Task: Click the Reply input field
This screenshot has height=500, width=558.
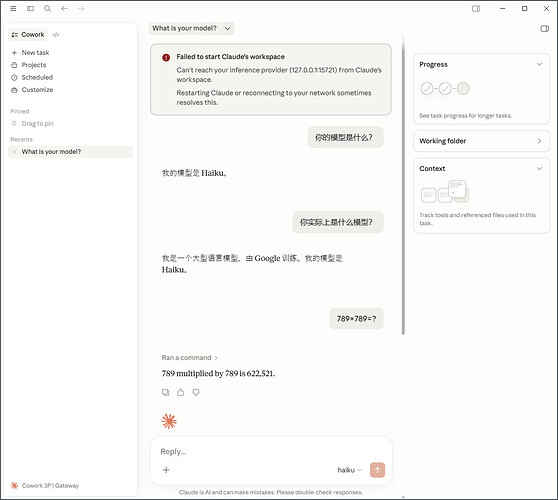Action: pyautogui.click(x=271, y=452)
